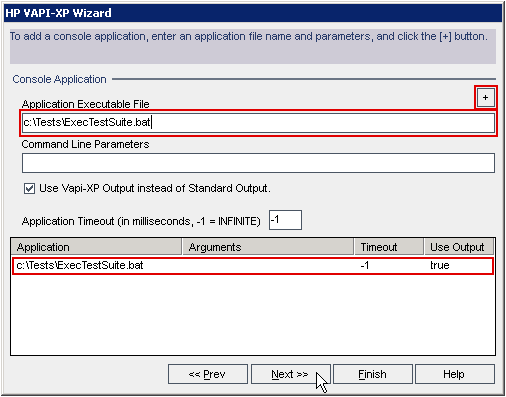This screenshot has width=506, height=397.
Task: Go back with the << Prev button
Action: coord(208,374)
